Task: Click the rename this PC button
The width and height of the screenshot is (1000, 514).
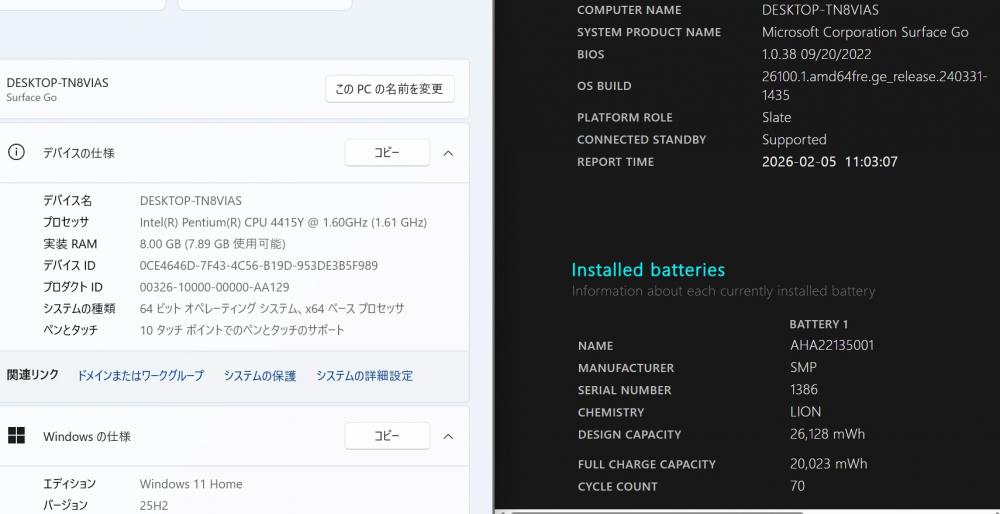Action: click(x=390, y=89)
